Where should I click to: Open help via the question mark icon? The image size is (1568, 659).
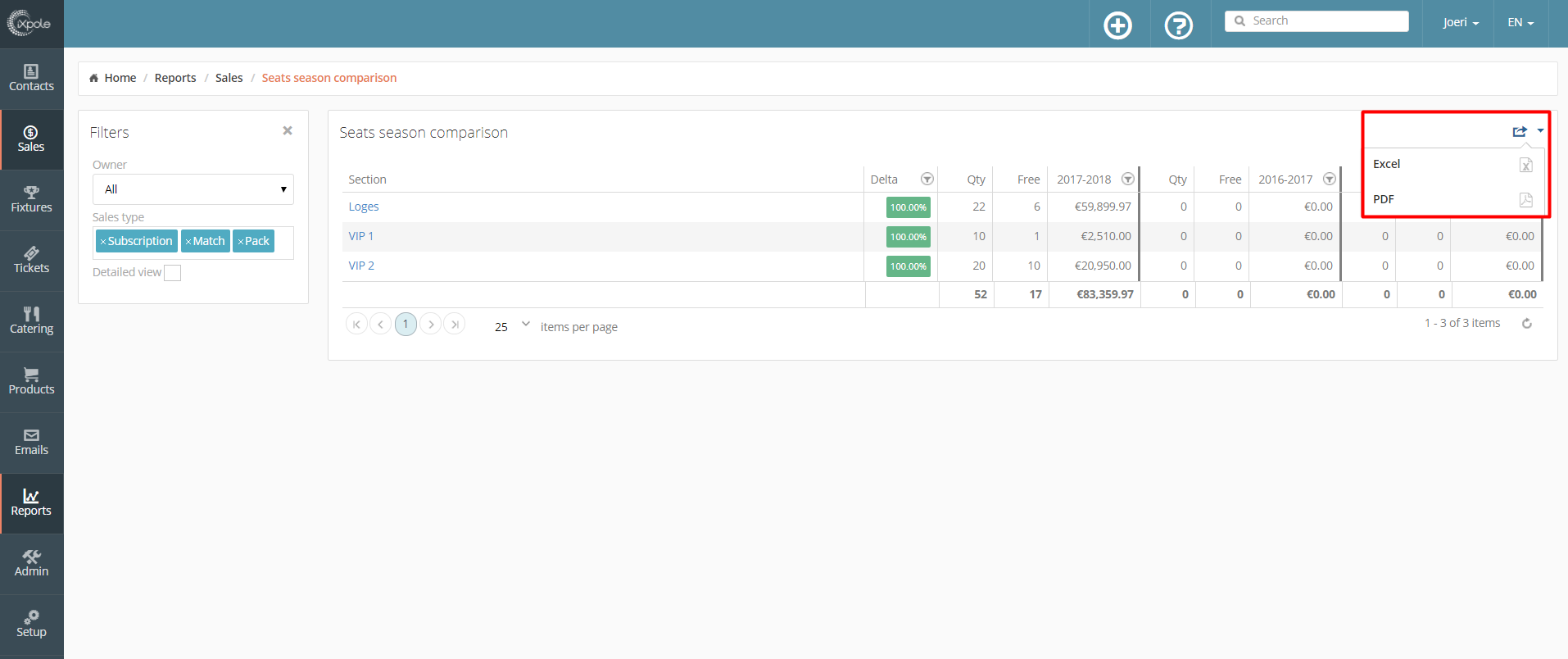click(1178, 25)
